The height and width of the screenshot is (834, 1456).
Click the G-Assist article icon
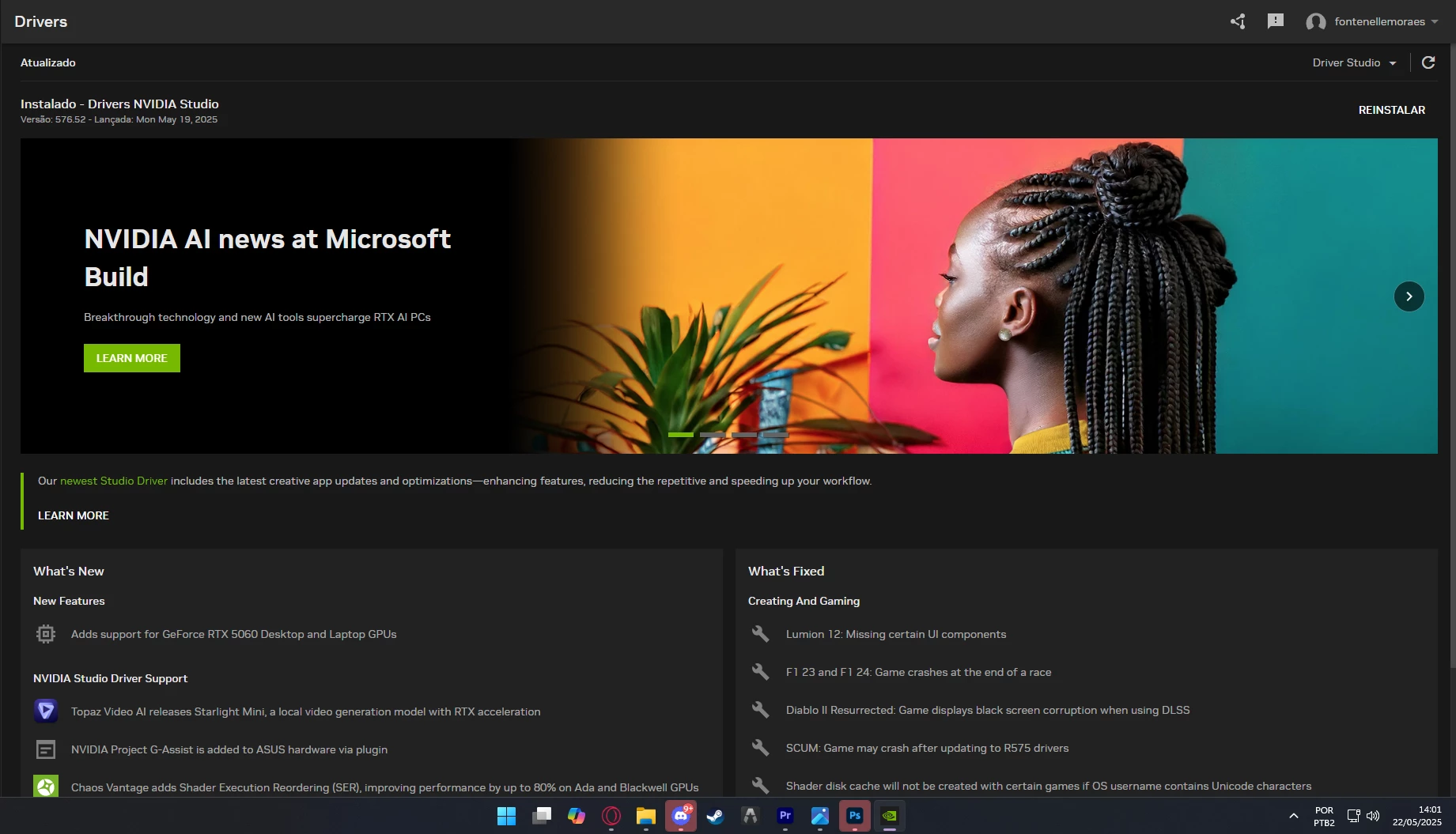point(46,749)
